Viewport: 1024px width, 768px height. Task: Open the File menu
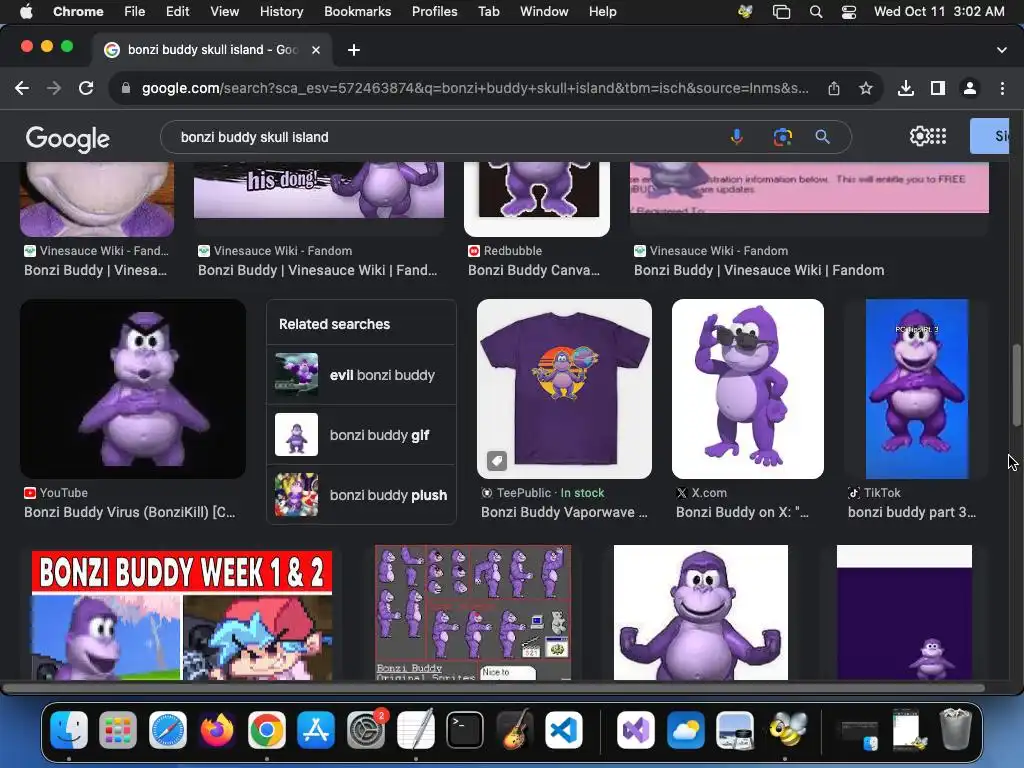[135, 11]
